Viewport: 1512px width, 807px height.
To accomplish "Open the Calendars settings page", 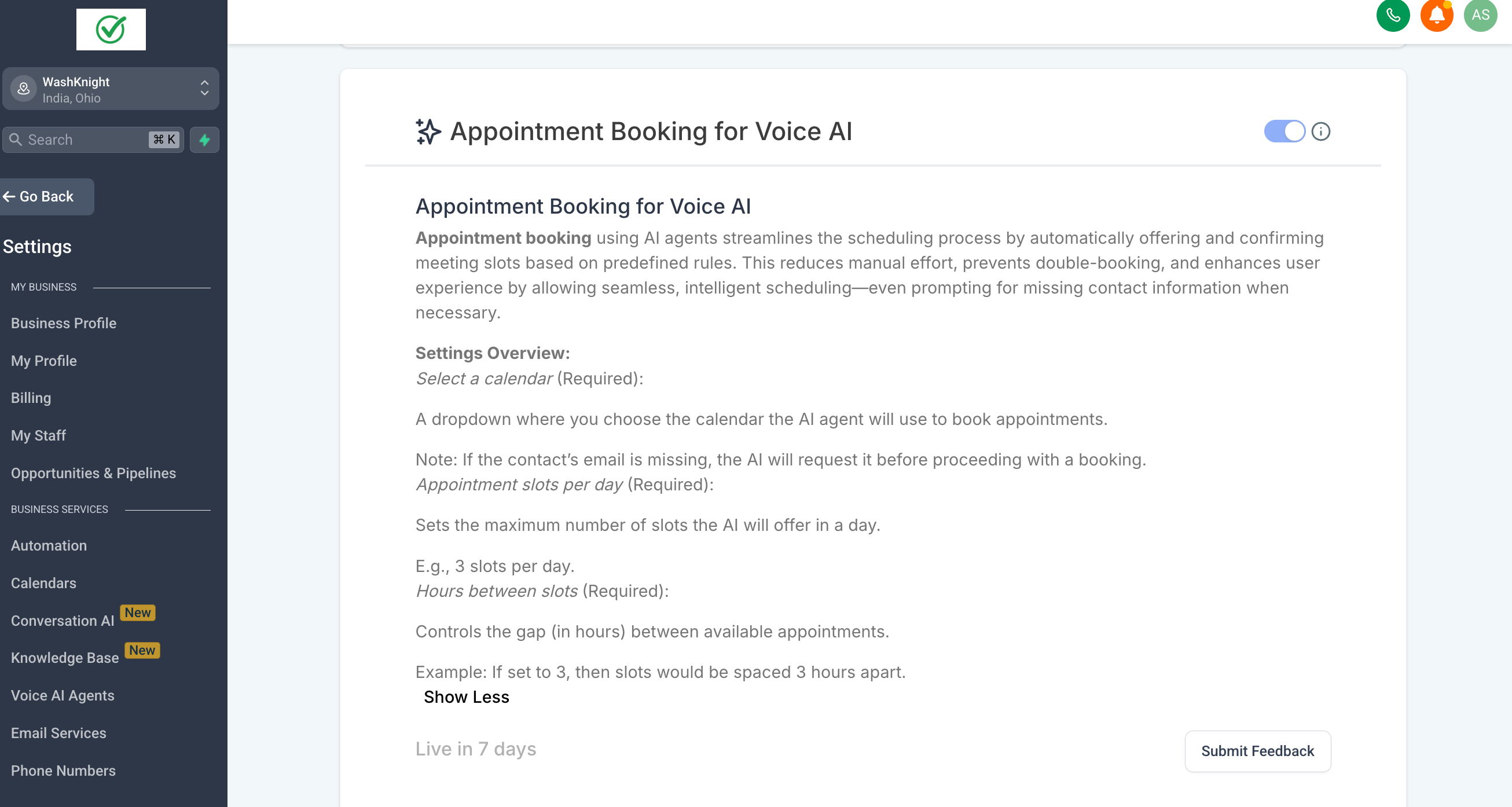I will coord(43,583).
